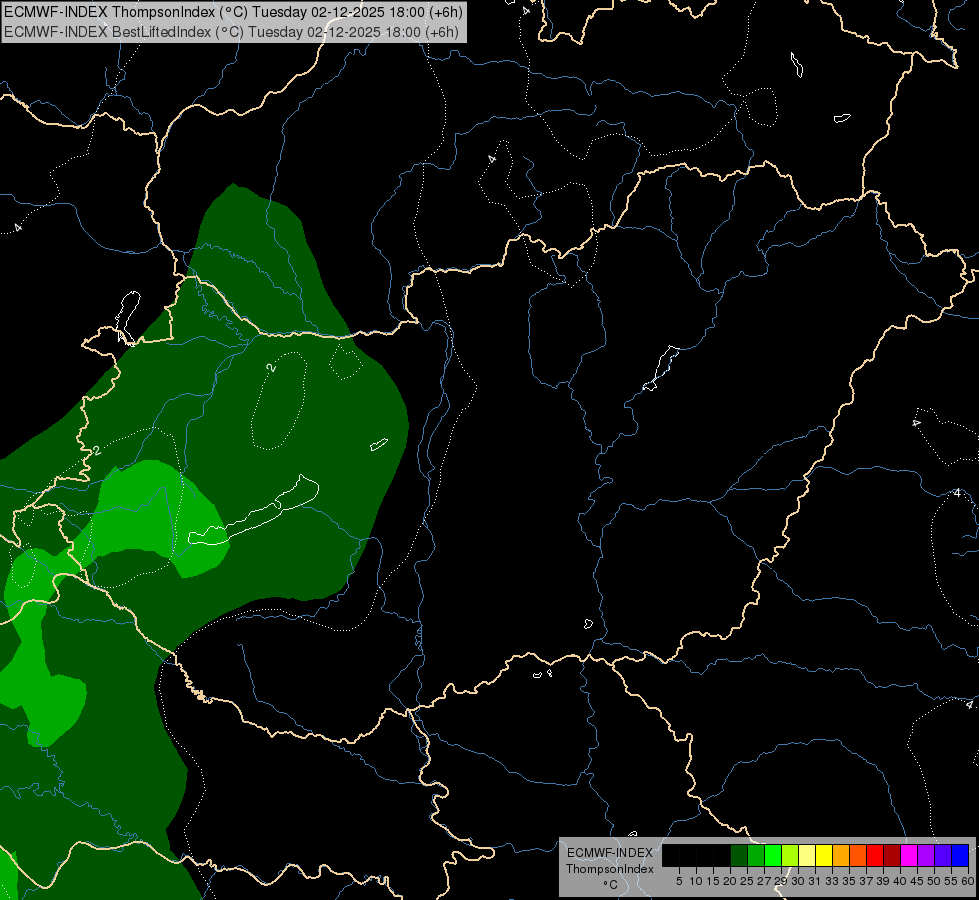Click the legend scale value '5'
This screenshot has width=979, height=900.
[679, 881]
